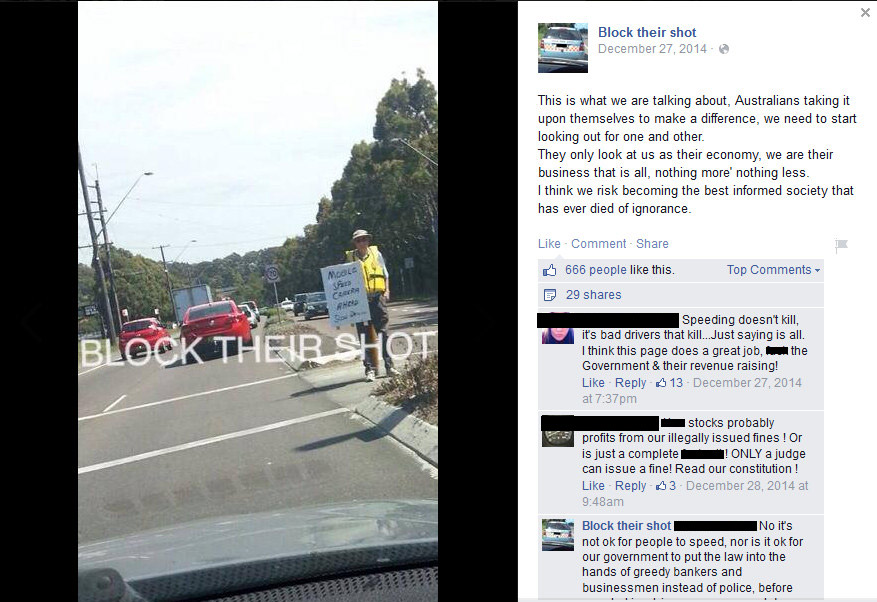Image resolution: width=877 pixels, height=602 pixels.
Task: Like the comment about illegally issued fines
Action: pyautogui.click(x=593, y=486)
